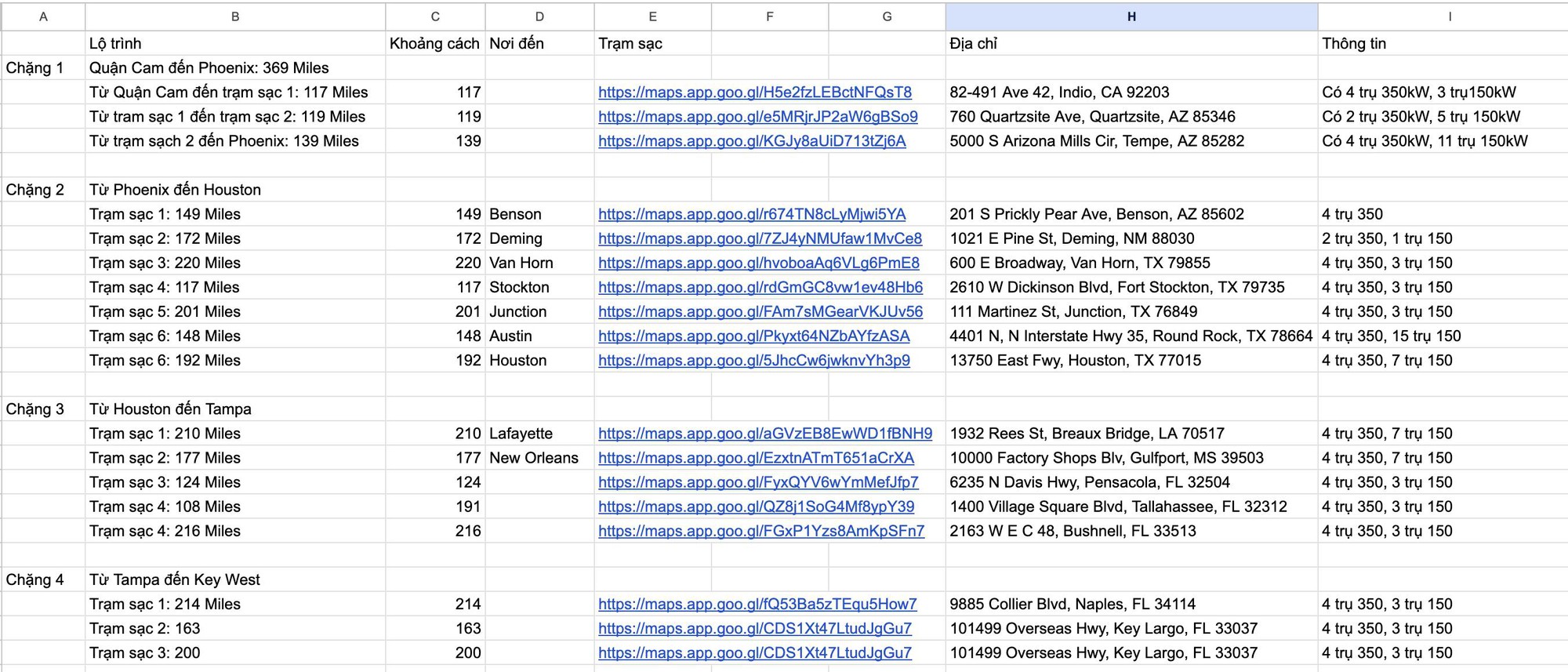
Task: Select 'Từ Phoenix đến Houston' cell
Action: [235, 190]
